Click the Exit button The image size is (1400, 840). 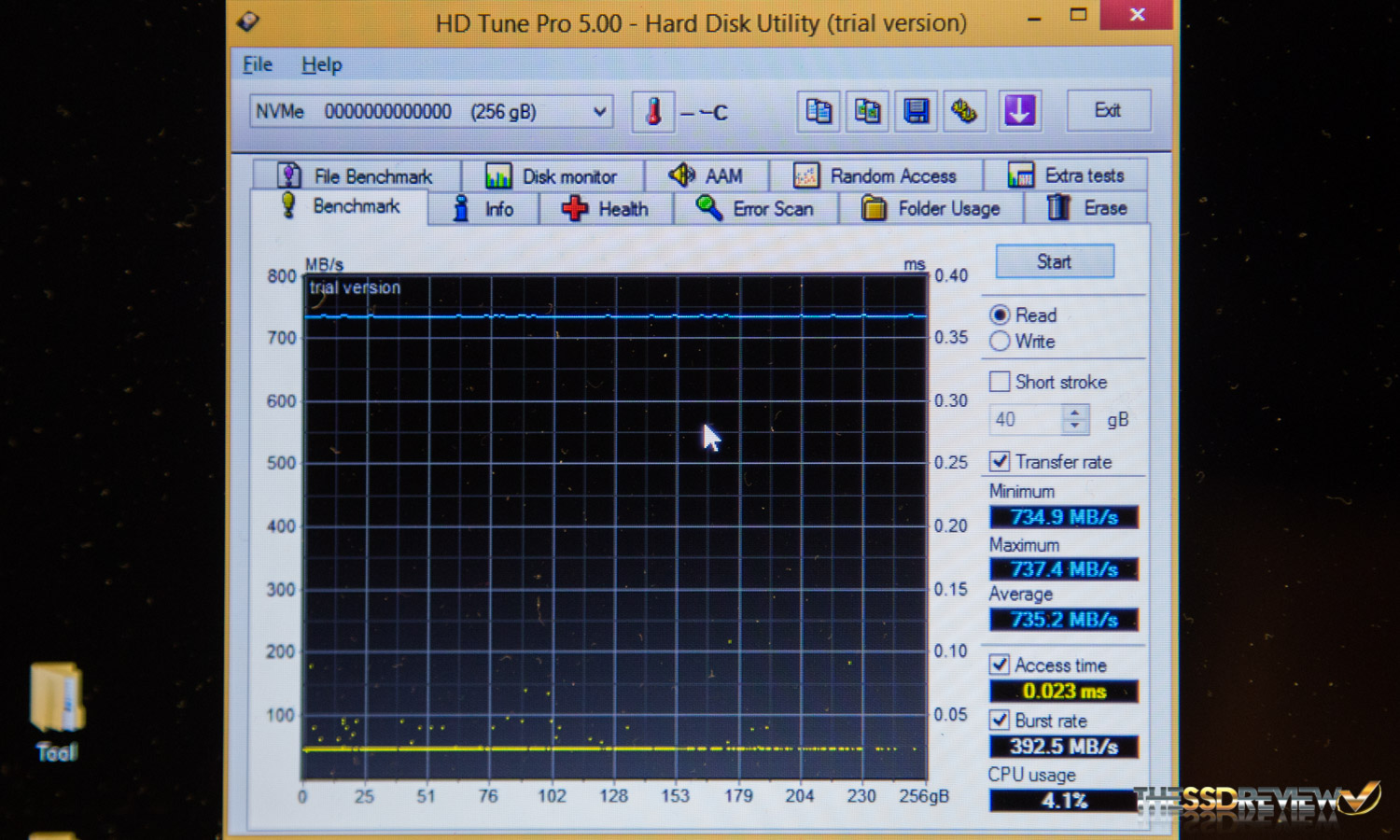[1108, 111]
